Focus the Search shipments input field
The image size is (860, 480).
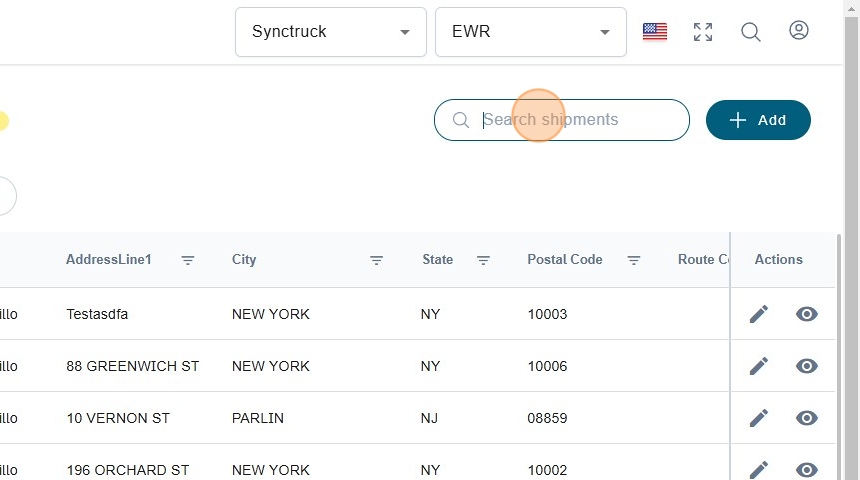tap(578, 120)
